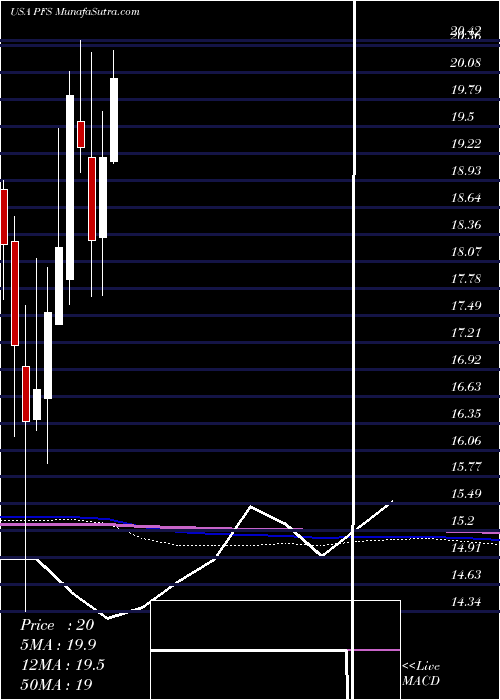The width and height of the screenshot is (500, 700).
Task: Click the 14.63 price axis label
Action: click(466, 575)
